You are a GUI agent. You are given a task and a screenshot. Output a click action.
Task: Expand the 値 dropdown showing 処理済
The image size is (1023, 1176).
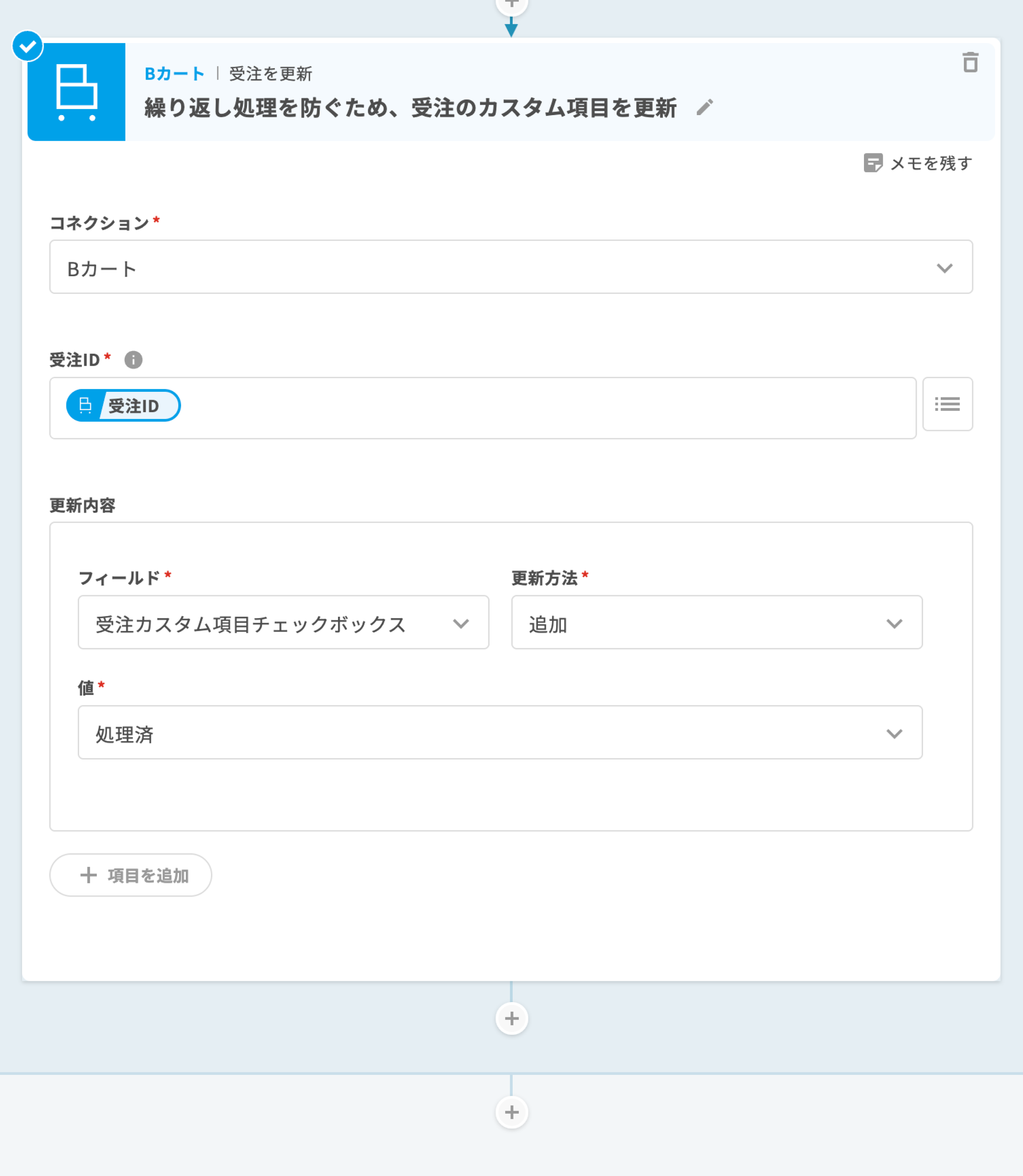(500, 733)
